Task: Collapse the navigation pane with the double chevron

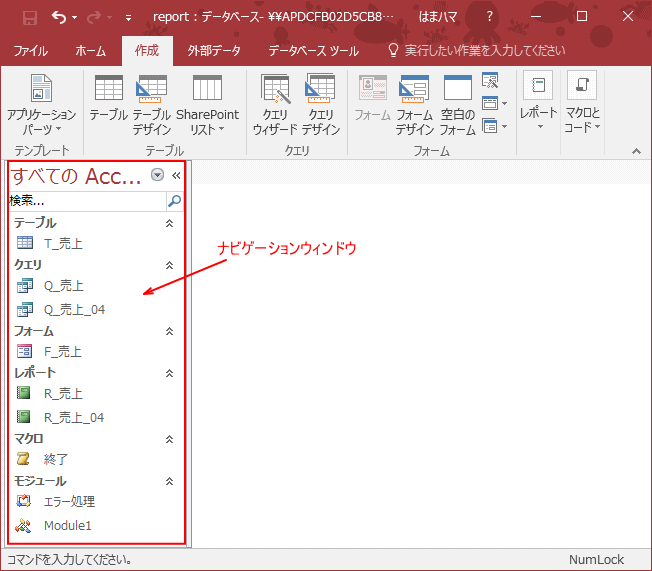Action: [176, 176]
